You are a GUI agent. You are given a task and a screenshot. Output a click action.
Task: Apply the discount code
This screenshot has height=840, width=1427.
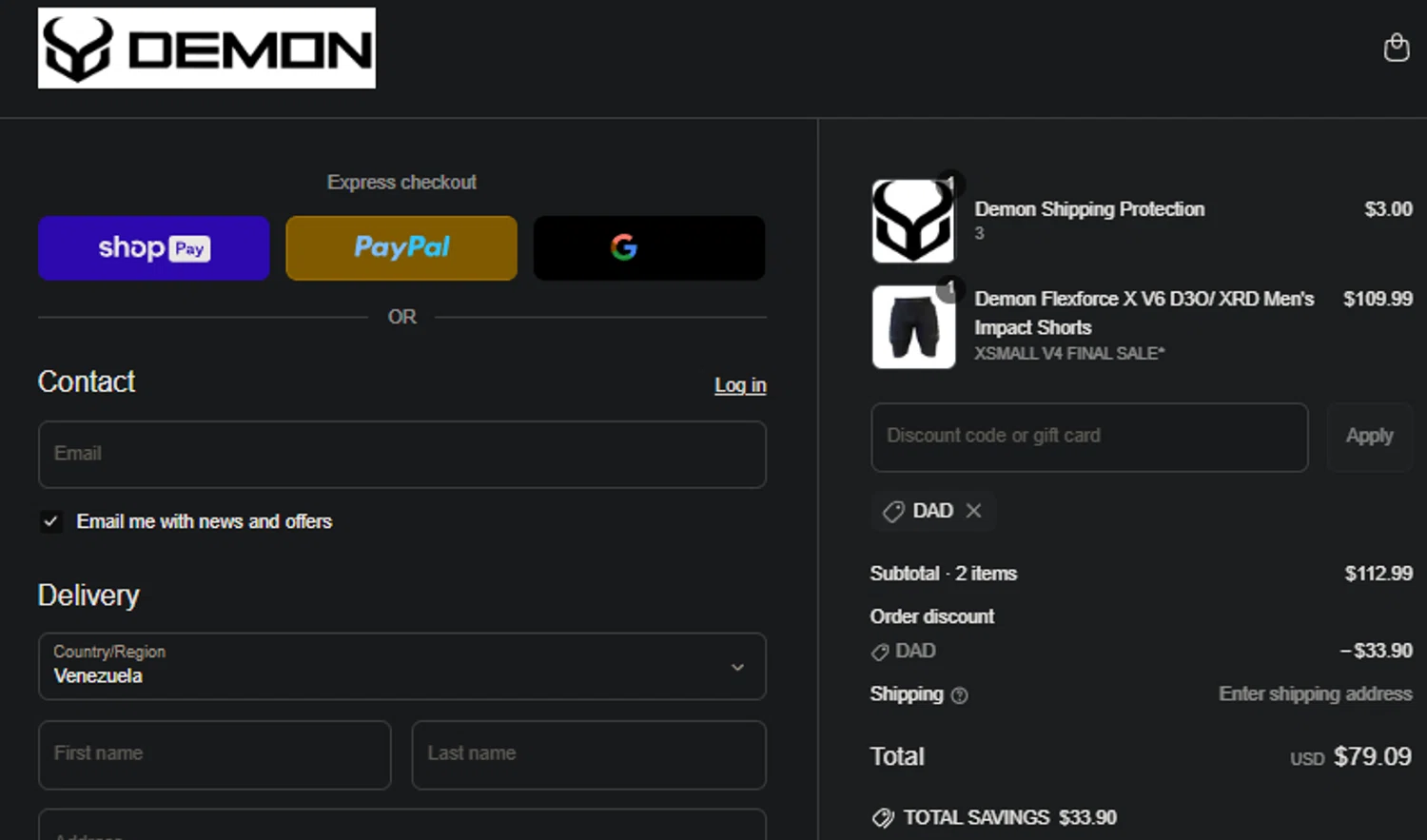pos(1369,437)
